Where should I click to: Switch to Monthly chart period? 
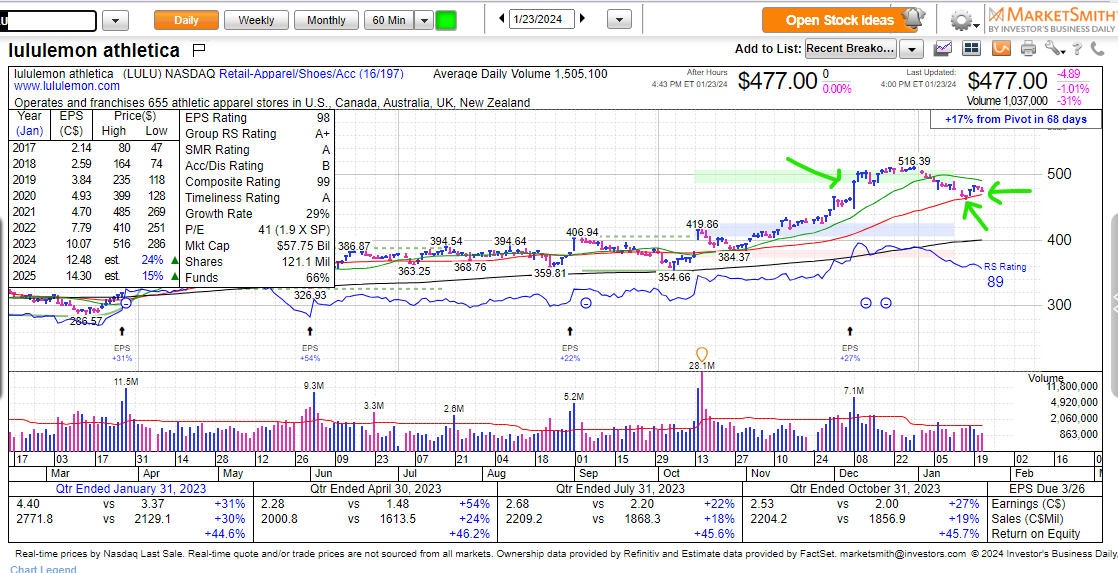(326, 21)
